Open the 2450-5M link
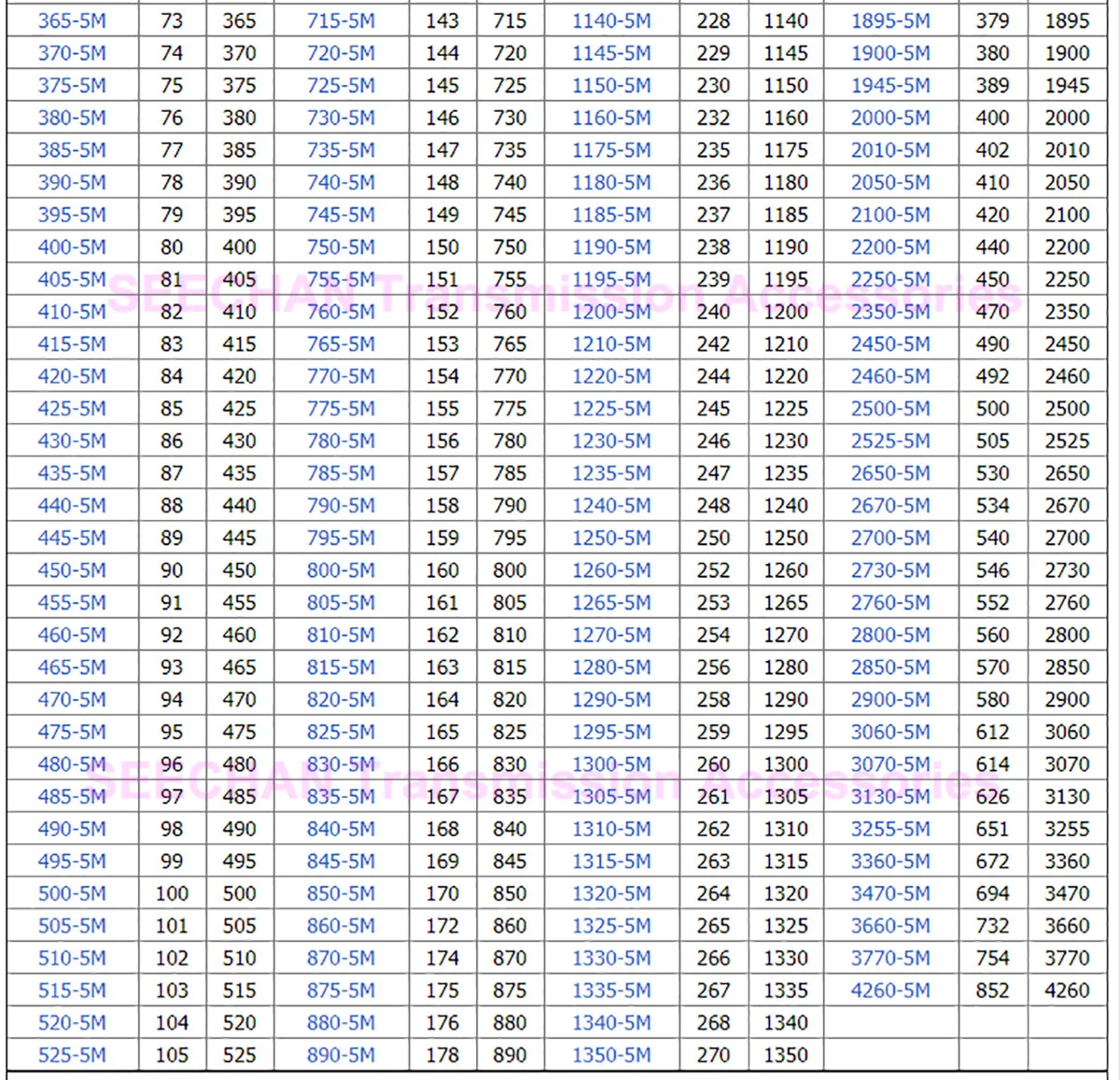 [890, 344]
